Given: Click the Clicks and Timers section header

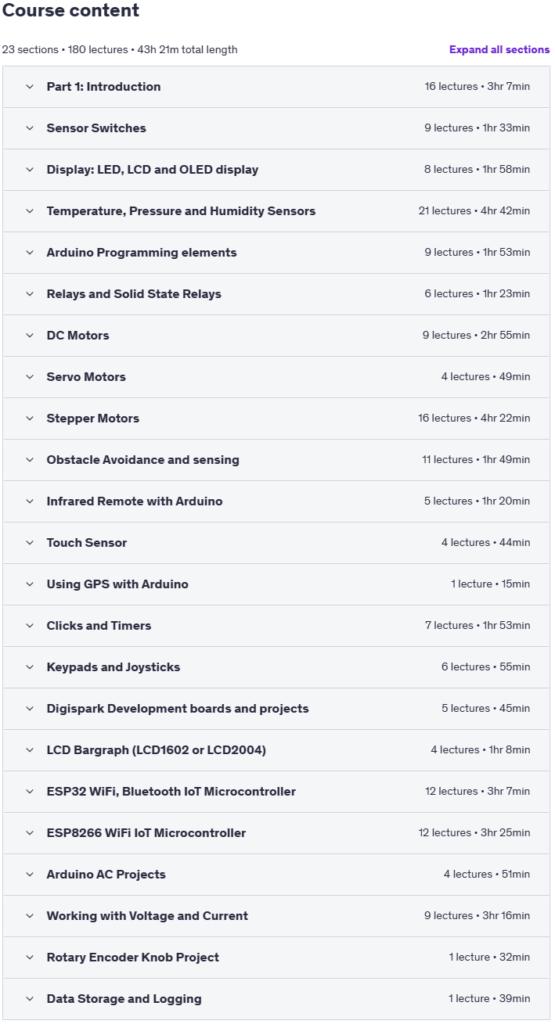Looking at the screenshot, I should click(x=276, y=626).
